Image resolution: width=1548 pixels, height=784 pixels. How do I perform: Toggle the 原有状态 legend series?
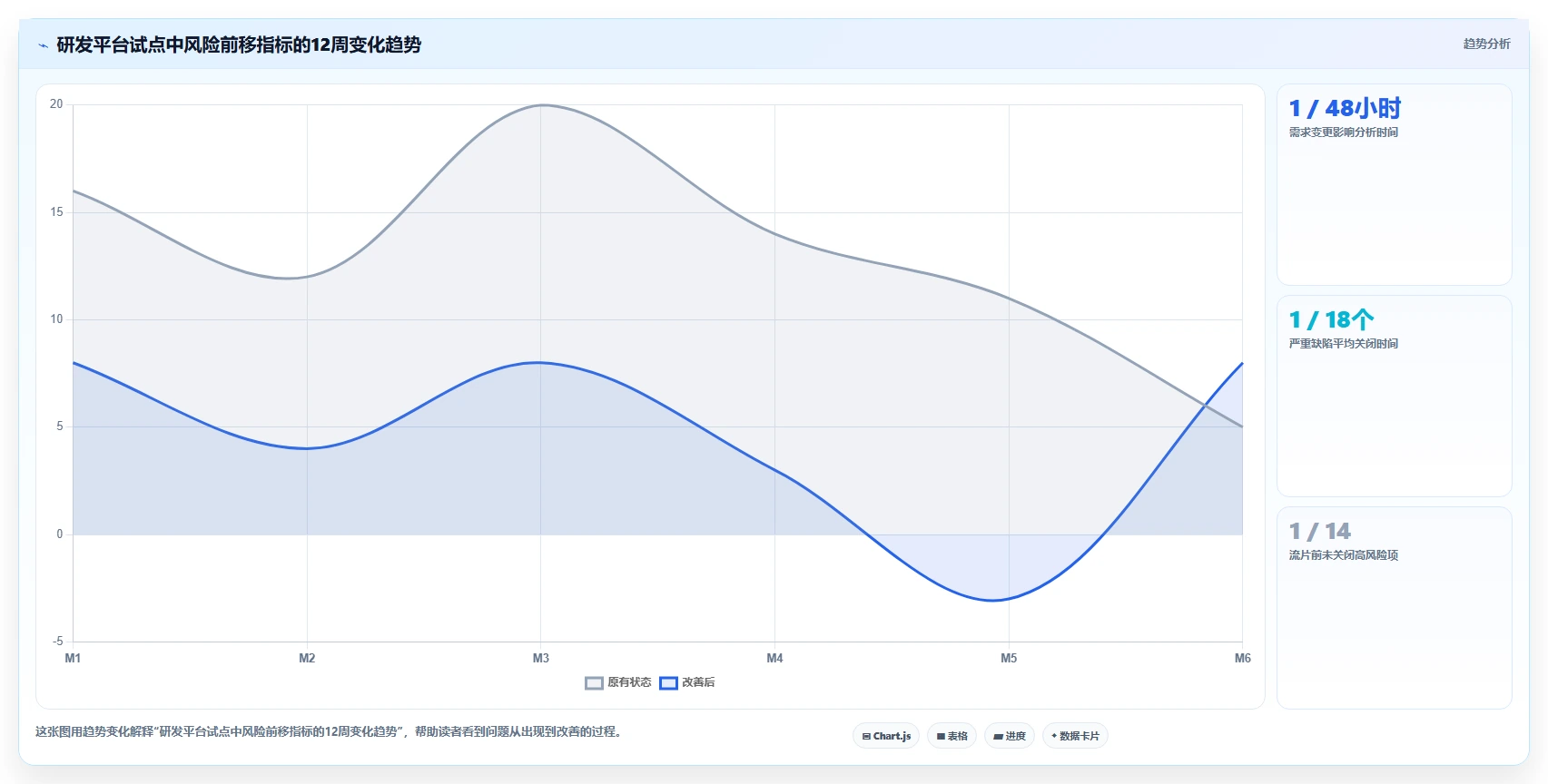[618, 682]
